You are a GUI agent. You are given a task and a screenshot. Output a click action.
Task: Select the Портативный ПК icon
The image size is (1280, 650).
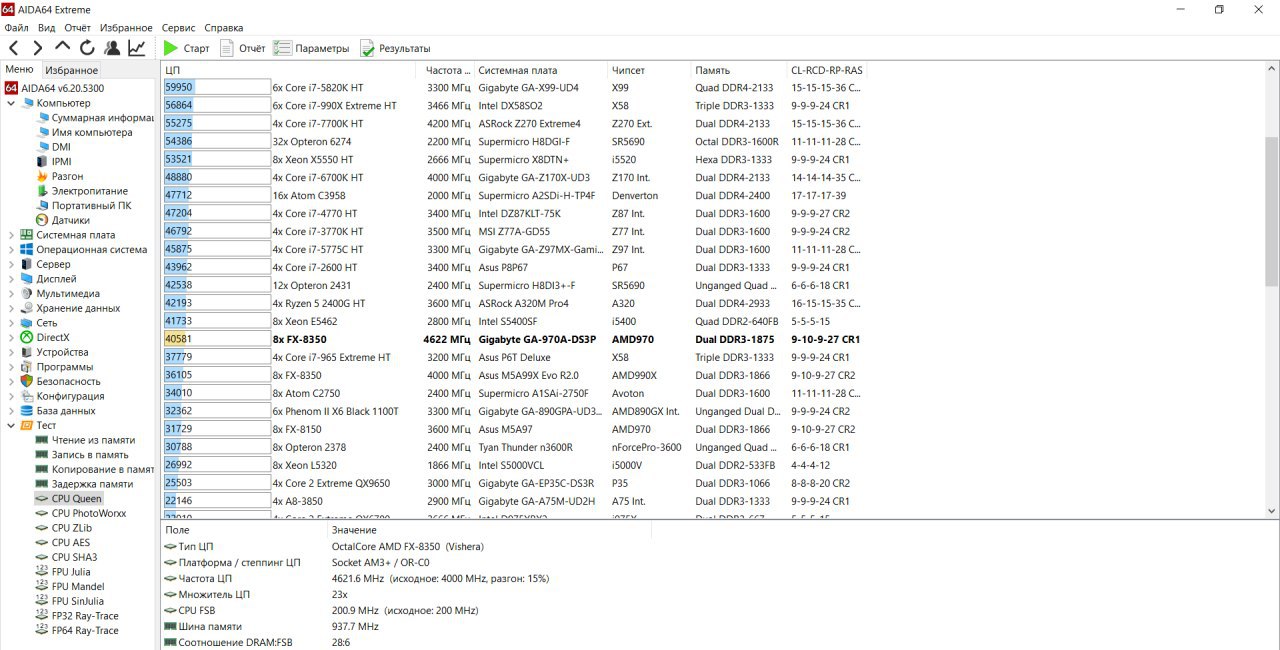point(42,206)
